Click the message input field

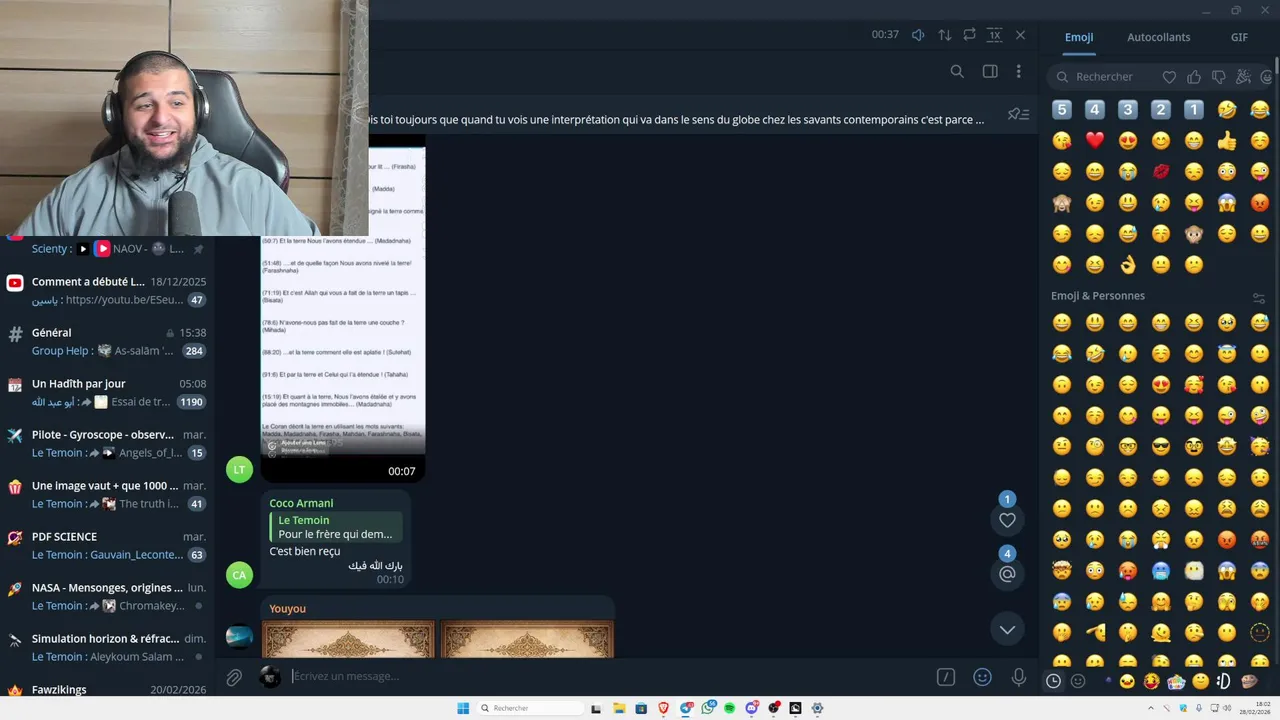click(x=610, y=677)
